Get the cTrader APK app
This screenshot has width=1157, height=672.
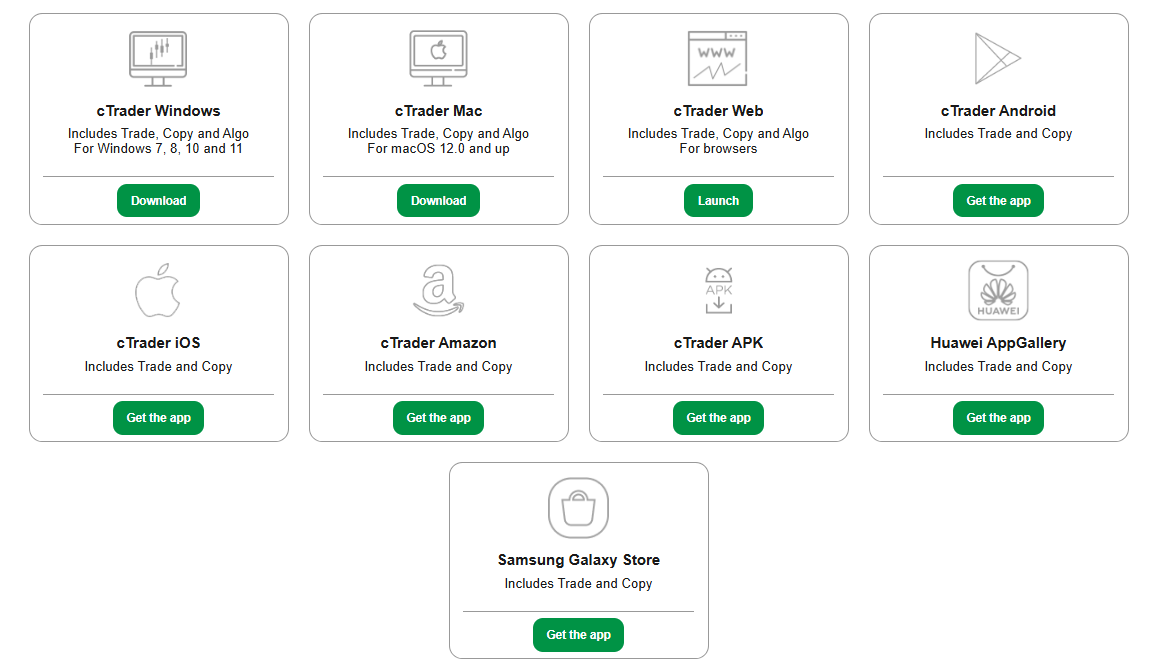click(x=718, y=417)
